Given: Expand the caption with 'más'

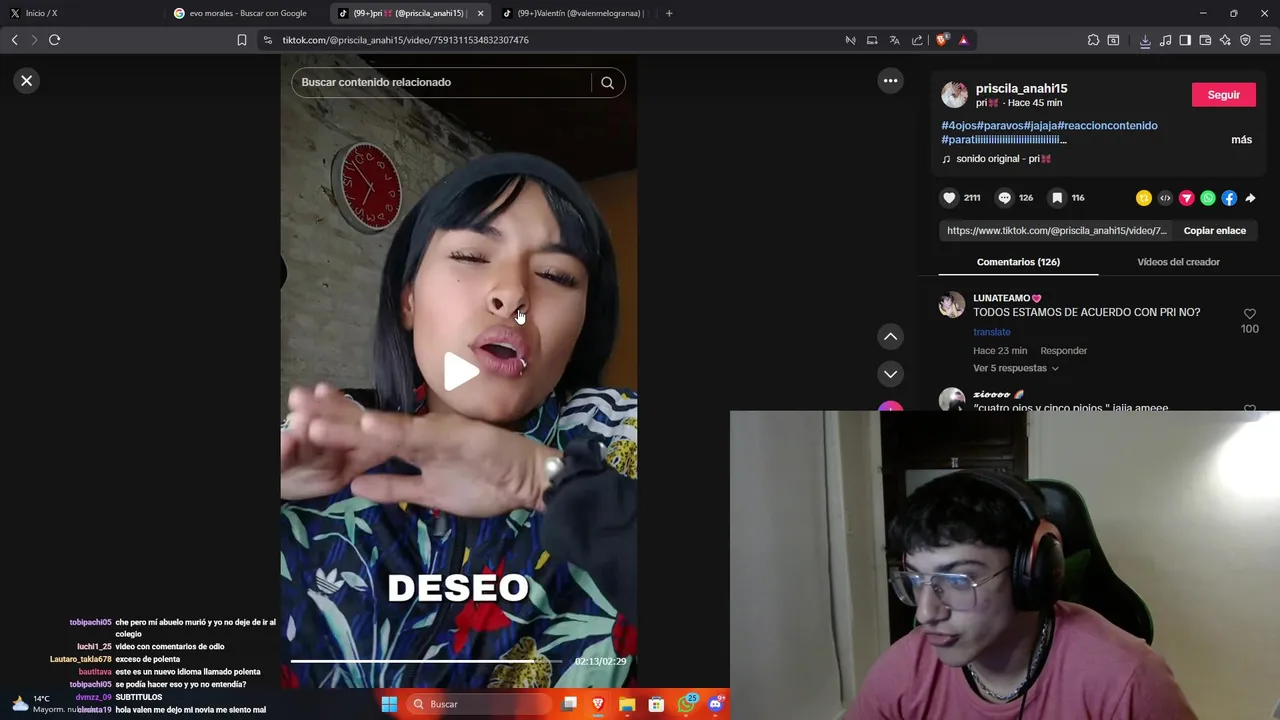Looking at the screenshot, I should point(1241,140).
